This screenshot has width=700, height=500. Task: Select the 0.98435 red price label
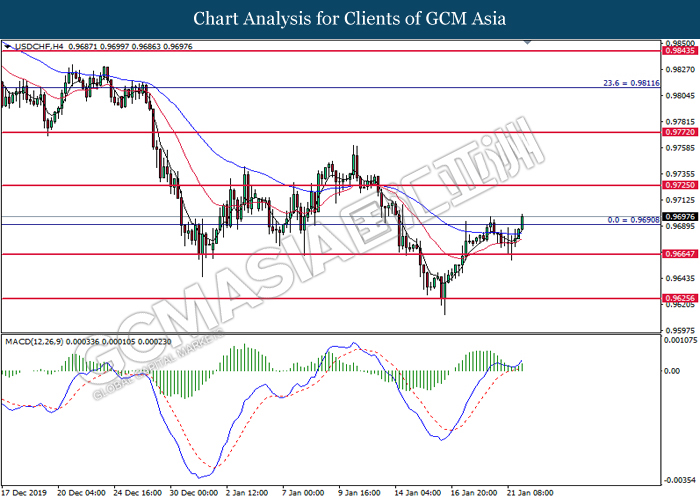tap(680, 51)
